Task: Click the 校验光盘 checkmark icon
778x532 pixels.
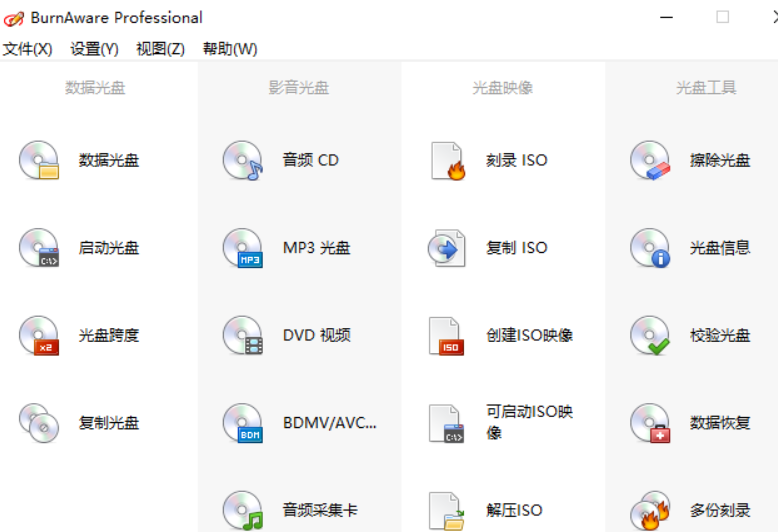Action: coord(650,335)
